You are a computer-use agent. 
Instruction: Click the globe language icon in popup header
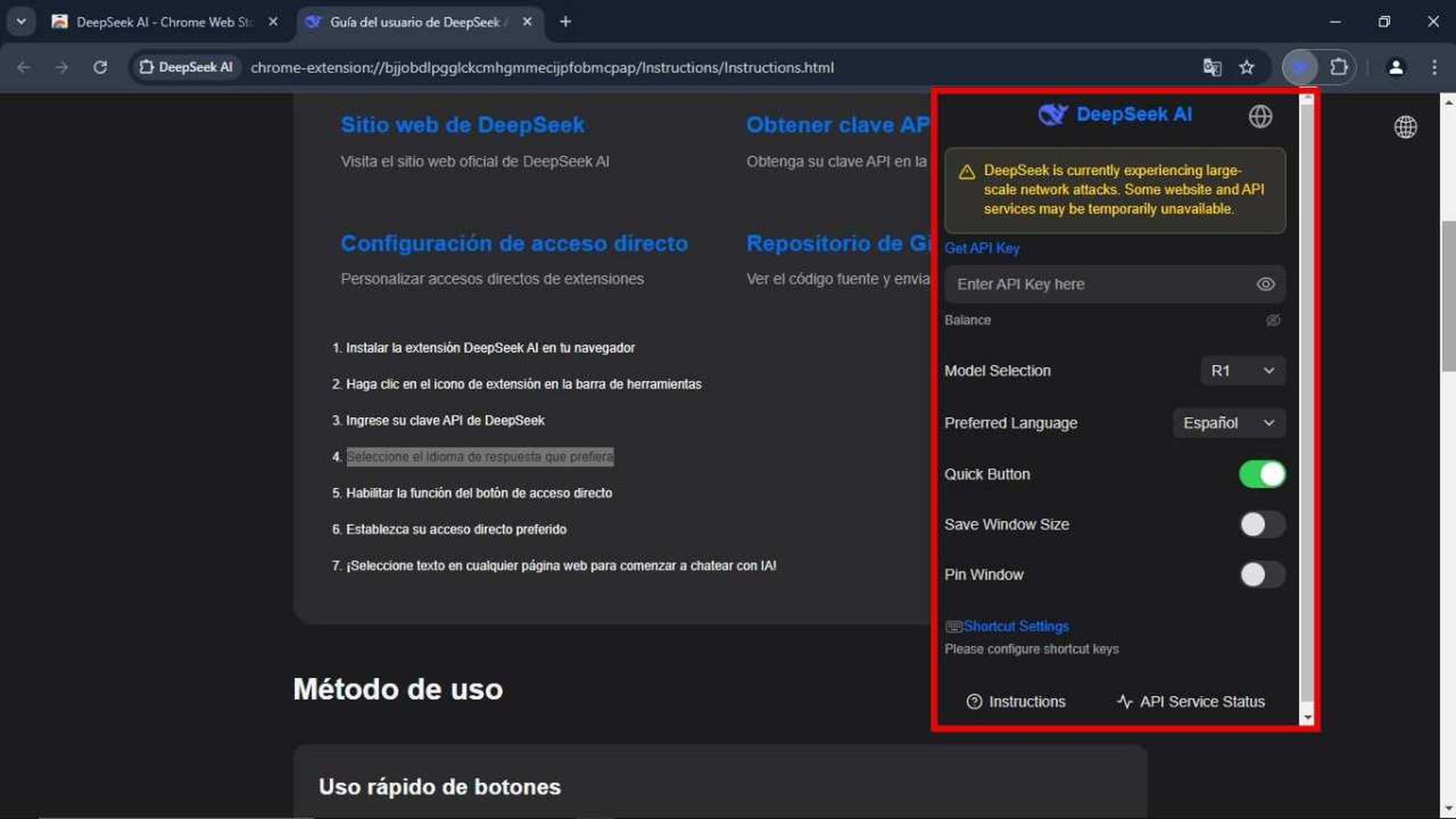point(1260,117)
